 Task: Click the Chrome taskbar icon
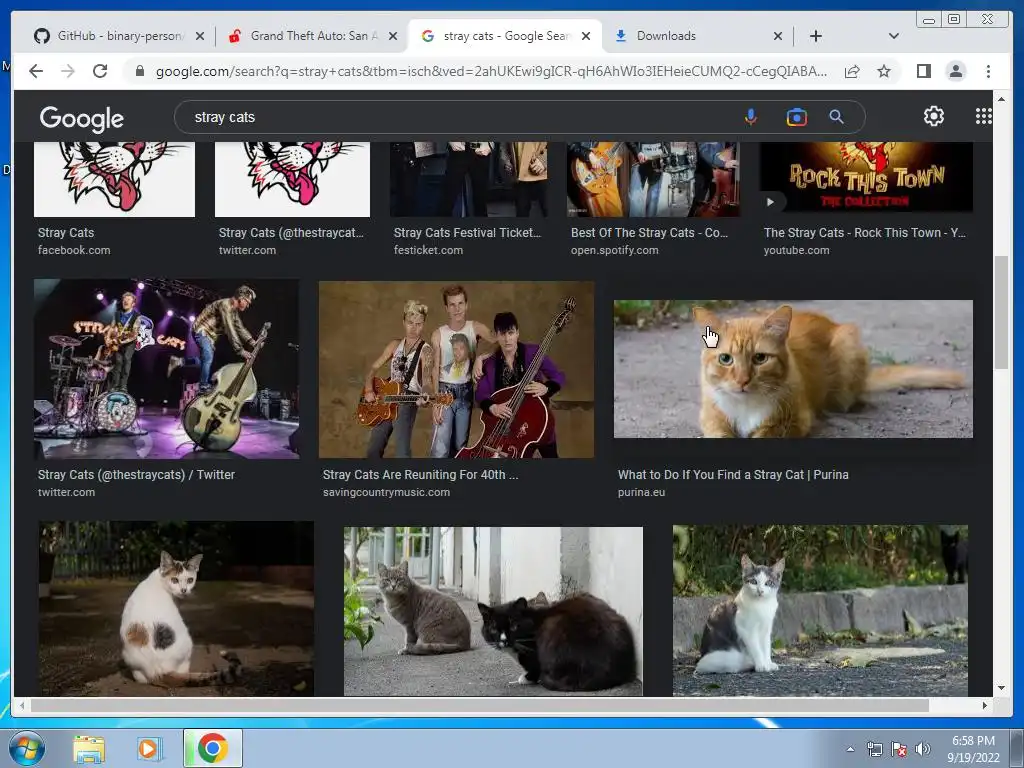click(x=212, y=748)
